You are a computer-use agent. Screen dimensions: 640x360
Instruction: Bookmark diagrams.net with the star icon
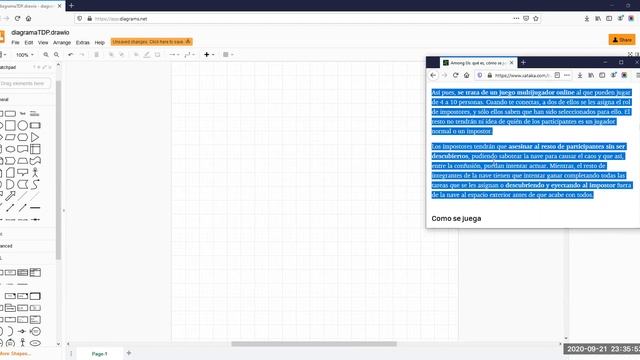(x=536, y=18)
